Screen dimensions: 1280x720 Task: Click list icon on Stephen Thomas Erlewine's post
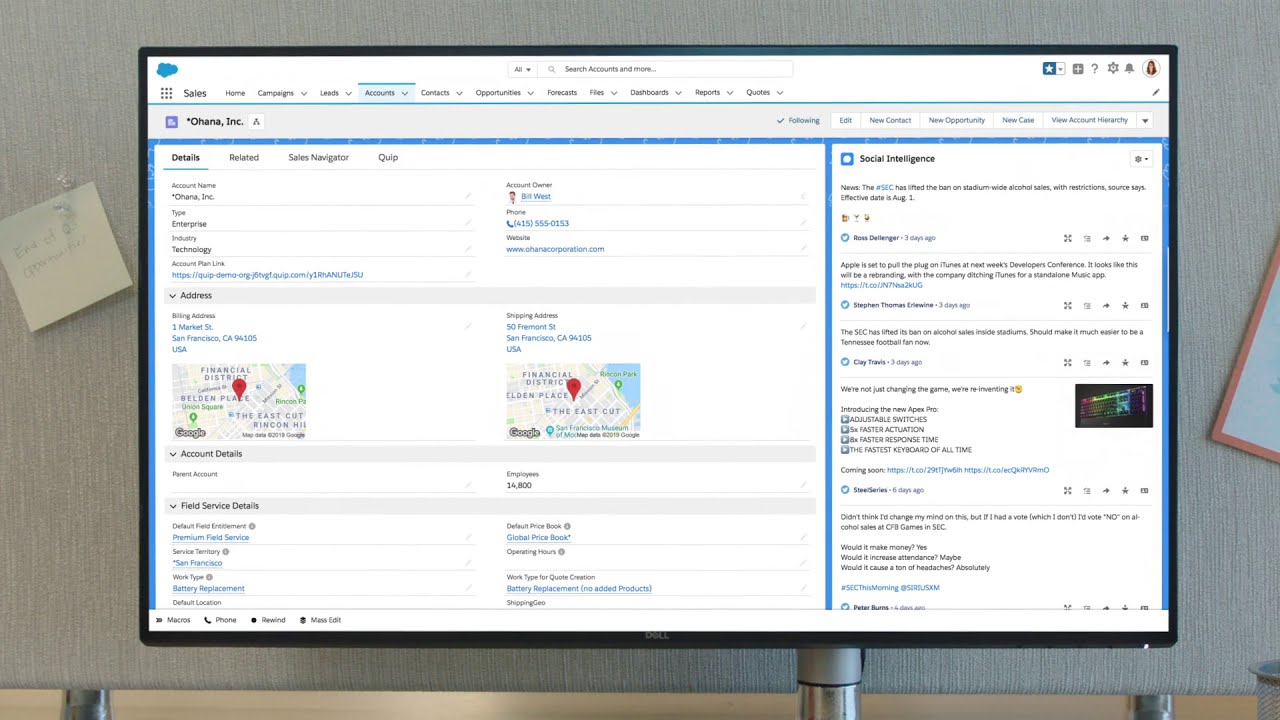coord(1087,305)
